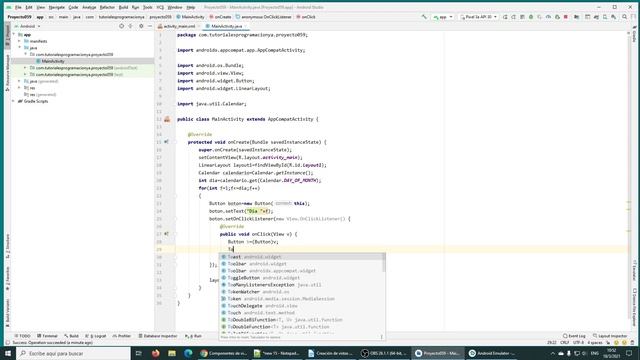Viewport: 640px width, 360px height.
Task: Open the Tools menu
Action: pyautogui.click(x=147, y=7)
